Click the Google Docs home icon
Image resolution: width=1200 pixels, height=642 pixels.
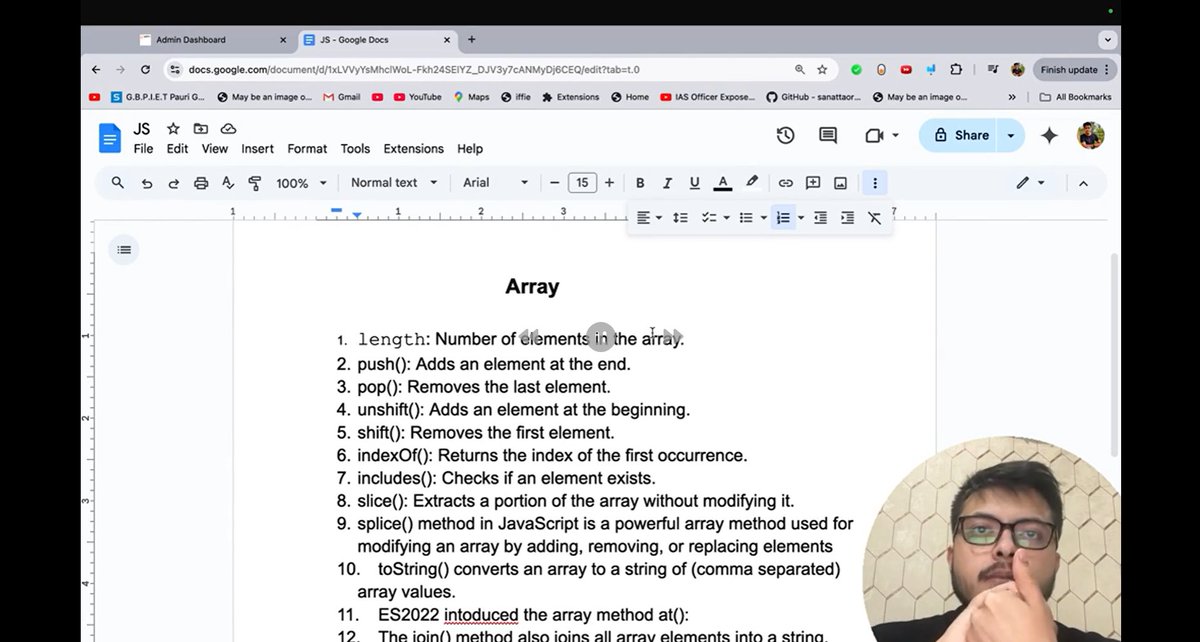click(109, 138)
